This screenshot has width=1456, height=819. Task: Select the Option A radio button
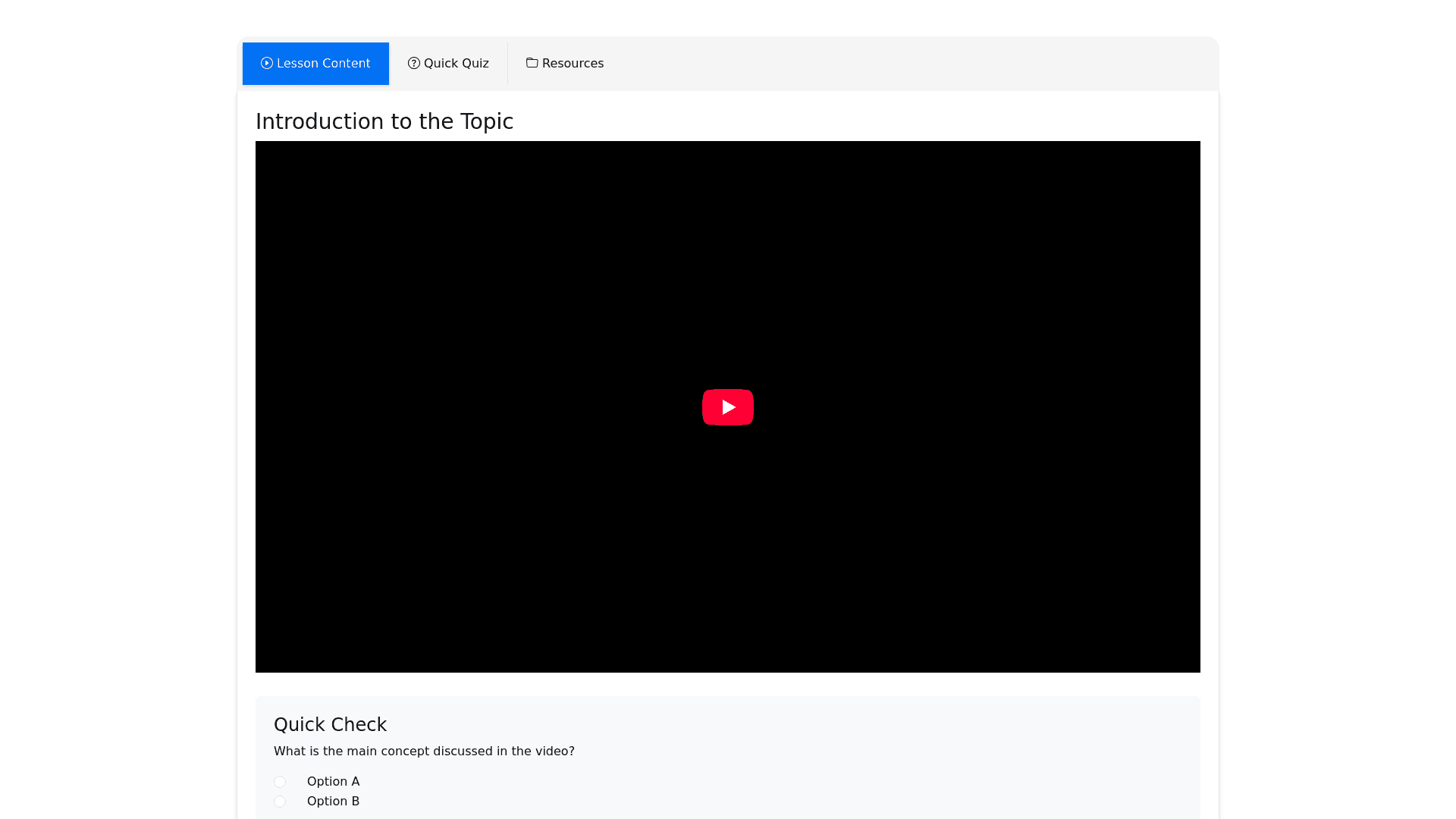pos(280,782)
